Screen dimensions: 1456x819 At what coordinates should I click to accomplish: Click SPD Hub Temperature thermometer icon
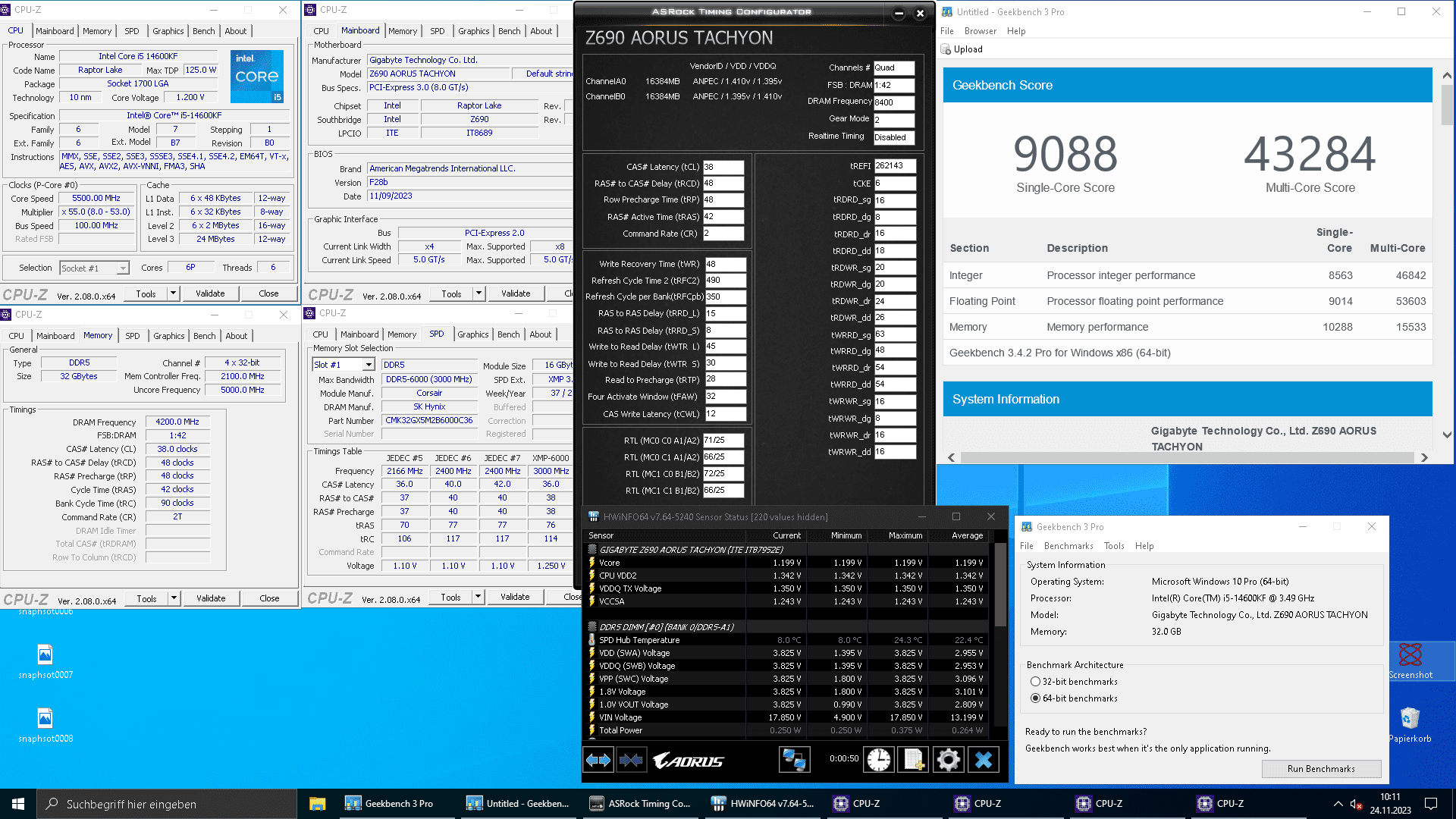592,640
